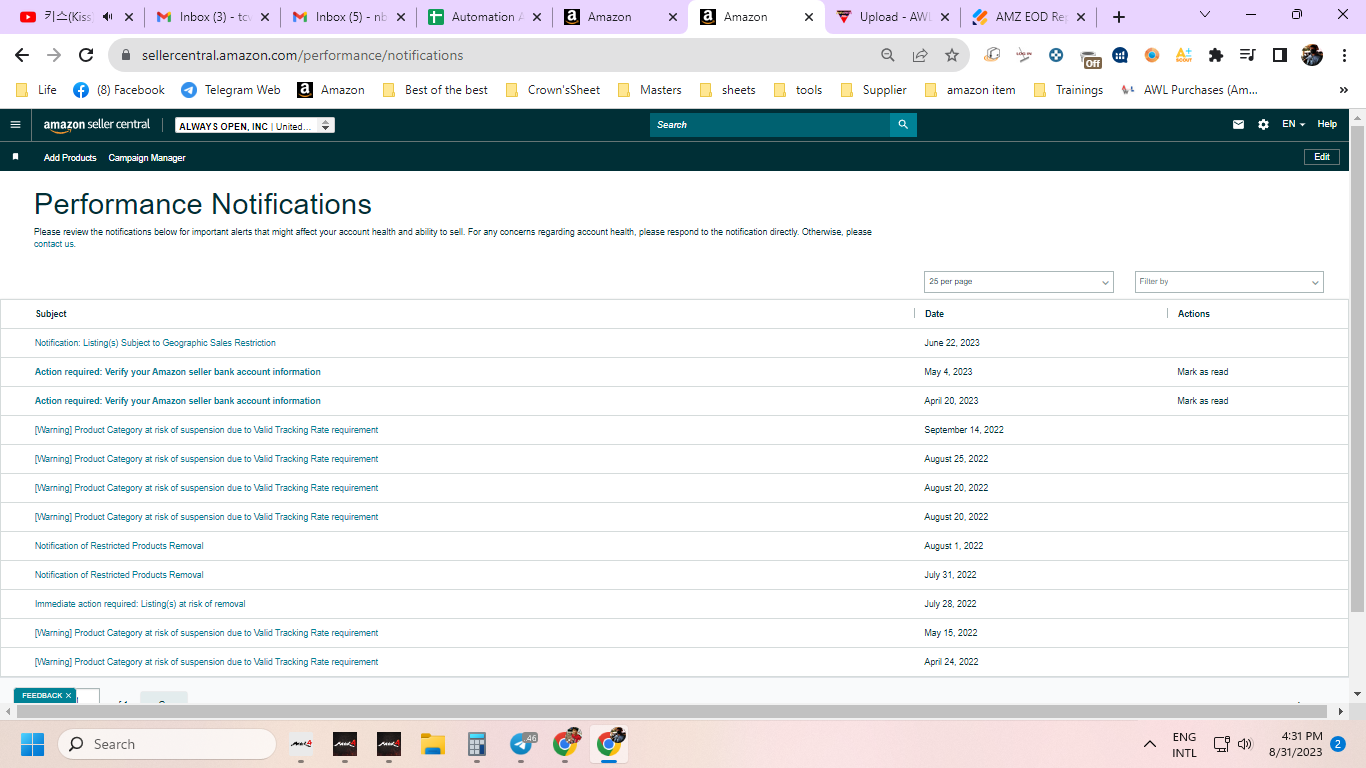Viewport: 1366px width, 768px height.
Task: Click the Windows taskbar Search box
Action: click(x=167, y=744)
